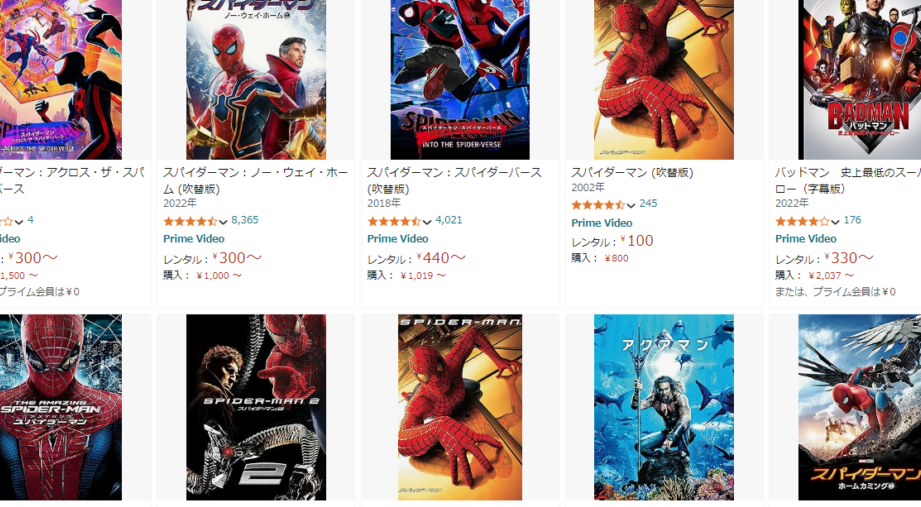Image resolution: width=921 pixels, height=507 pixels.
Task: Expand rating chevron for No Way Home
Action: pos(223,222)
